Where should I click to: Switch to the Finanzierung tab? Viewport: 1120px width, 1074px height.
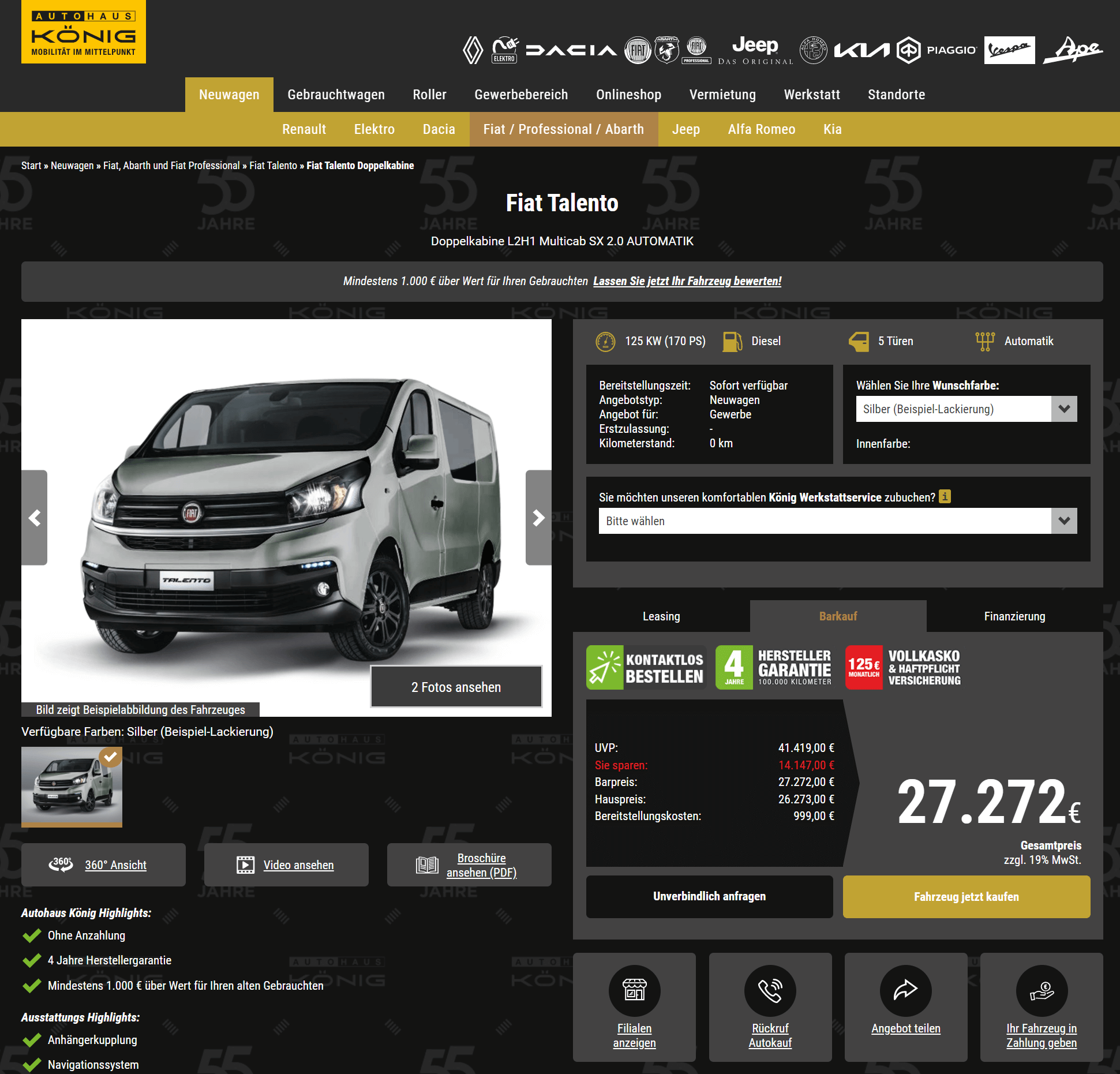pyautogui.click(x=1014, y=616)
